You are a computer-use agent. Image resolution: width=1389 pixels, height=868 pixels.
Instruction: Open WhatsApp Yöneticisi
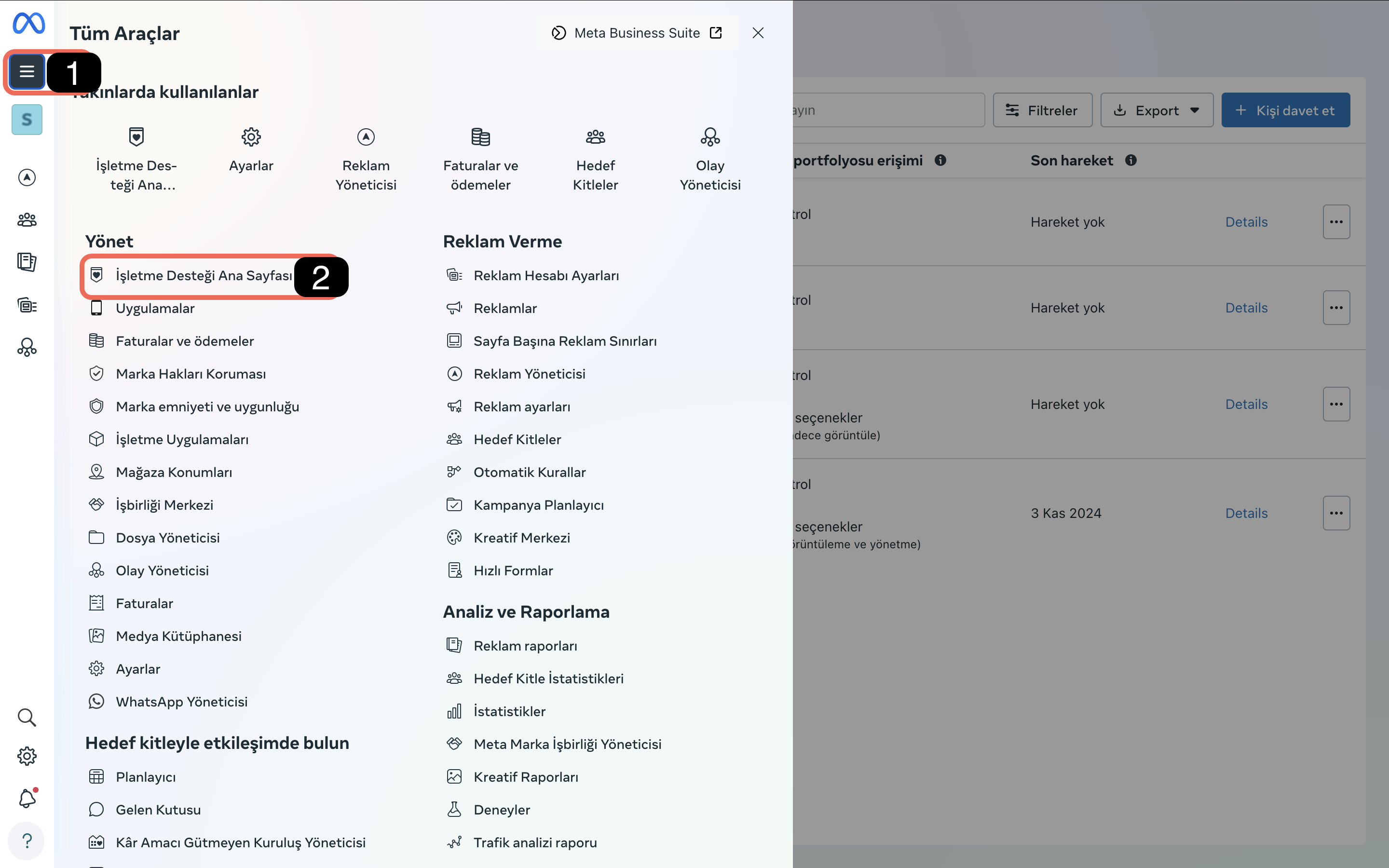tap(169, 702)
